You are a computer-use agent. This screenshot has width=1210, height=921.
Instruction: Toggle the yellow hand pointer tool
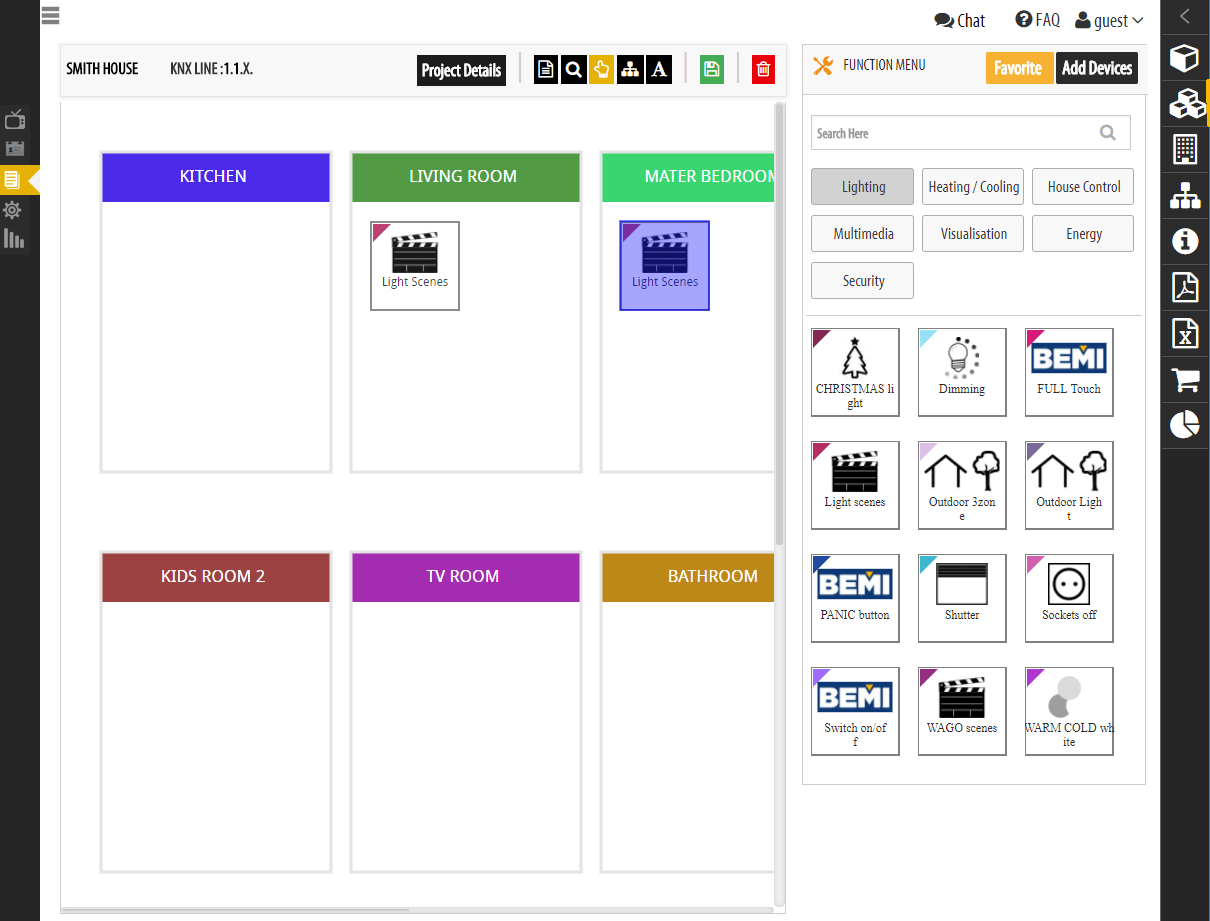[x=602, y=70]
